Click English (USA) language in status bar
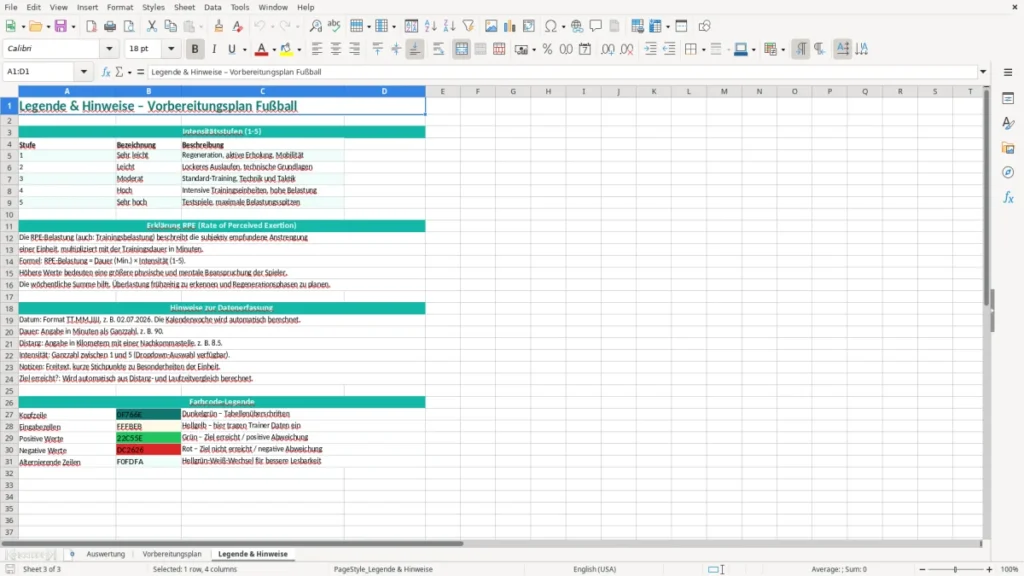This screenshot has height=576, width=1024. 594,569
